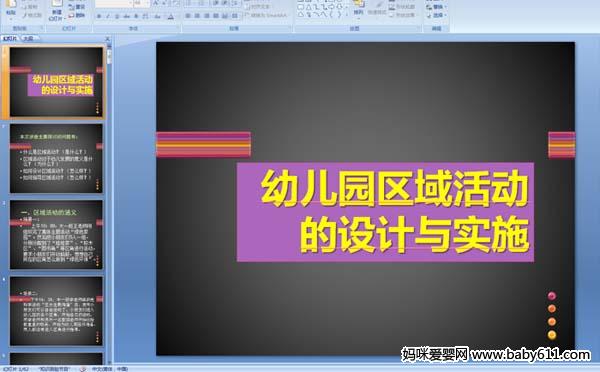Click the Shape Effects (形状效果) button
The width and height of the screenshot is (600, 372).
(402, 15)
